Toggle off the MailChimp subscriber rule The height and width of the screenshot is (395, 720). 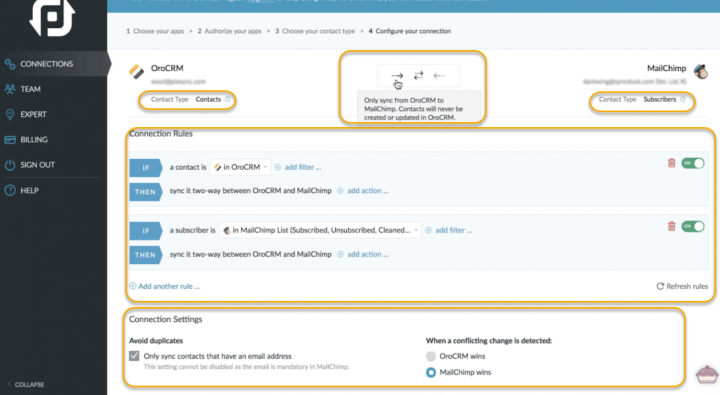click(692, 226)
